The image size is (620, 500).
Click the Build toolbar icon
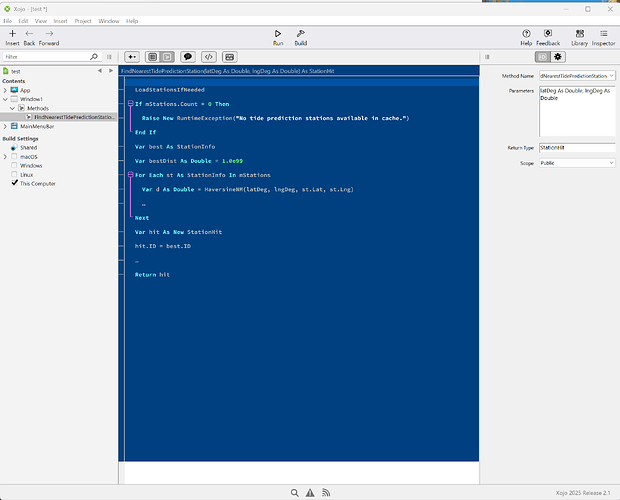coord(300,35)
